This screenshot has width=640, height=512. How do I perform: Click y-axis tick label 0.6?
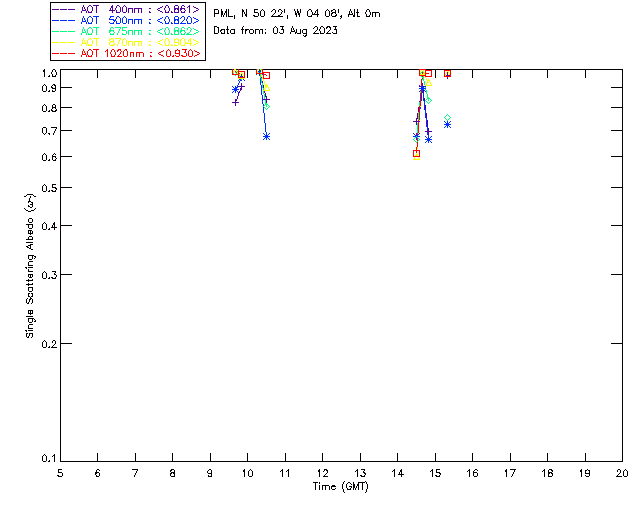click(x=49, y=157)
